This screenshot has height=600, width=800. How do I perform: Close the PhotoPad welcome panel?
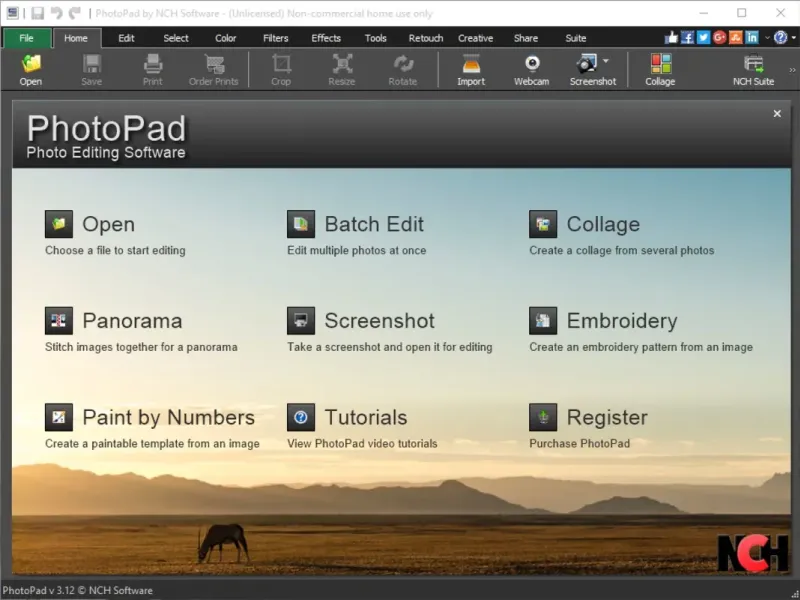[x=777, y=113]
